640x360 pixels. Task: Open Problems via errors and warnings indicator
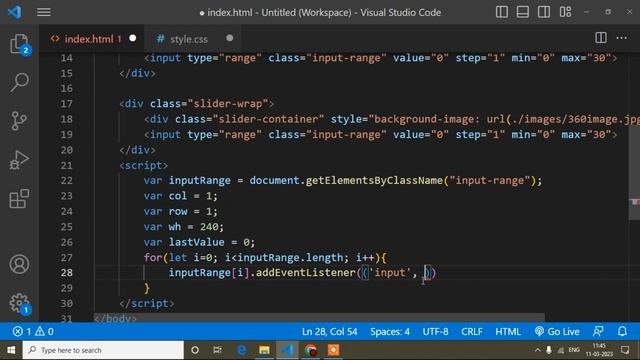(x=33, y=331)
